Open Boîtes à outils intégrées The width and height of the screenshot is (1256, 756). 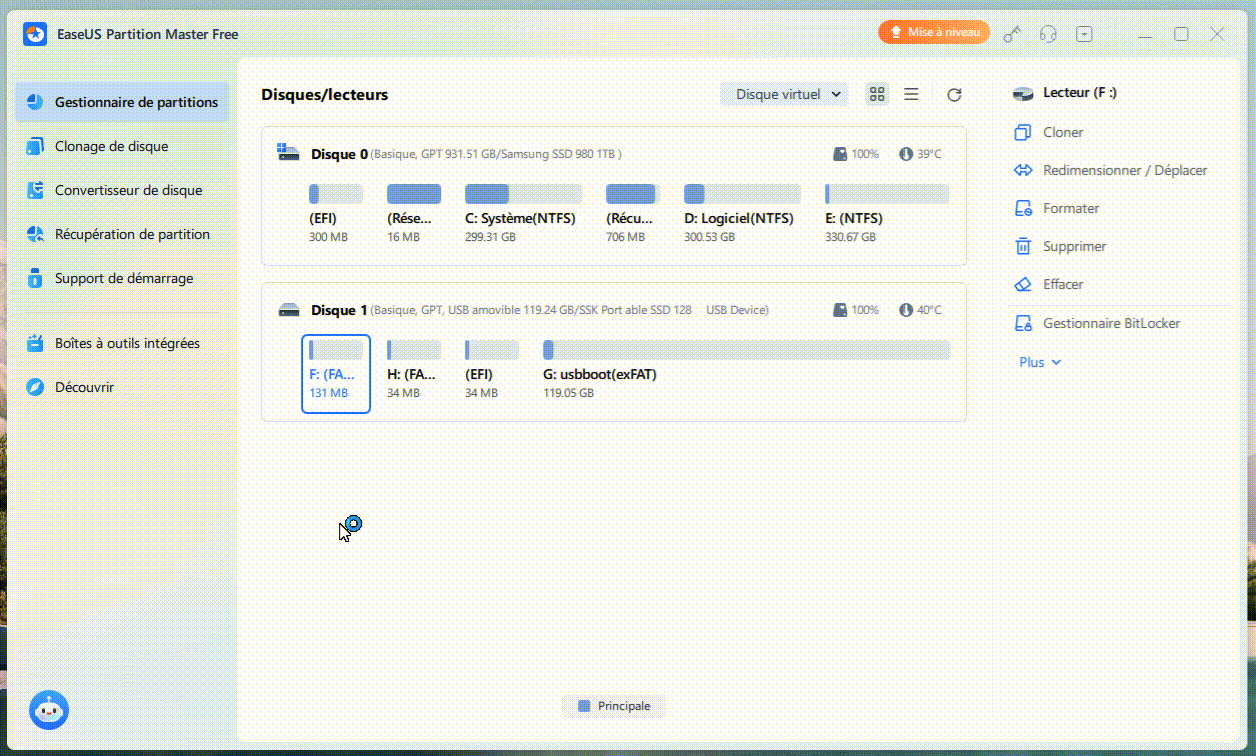click(x=127, y=343)
